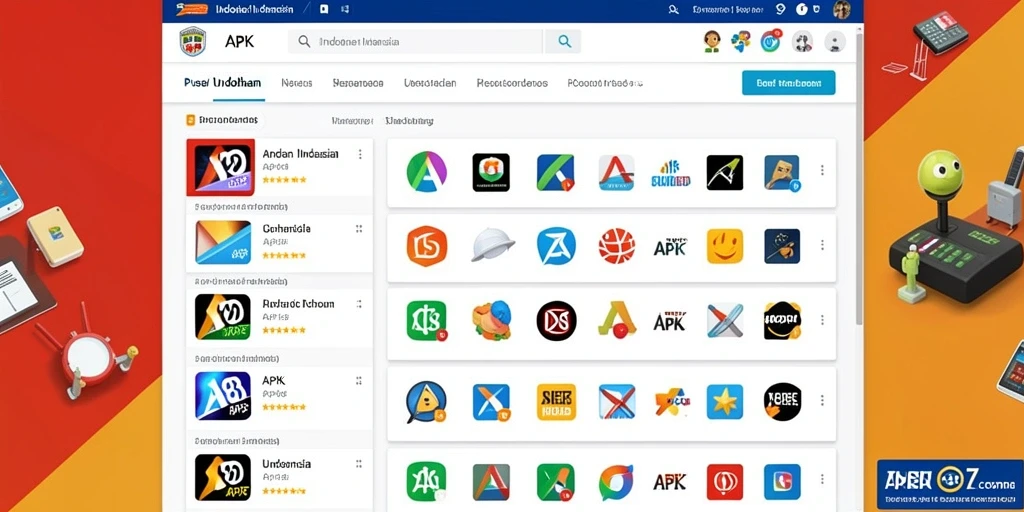The width and height of the screenshot is (1024, 512).
Task: Open the three-dot menu for the SIER icon row
Action: pyautogui.click(x=822, y=400)
